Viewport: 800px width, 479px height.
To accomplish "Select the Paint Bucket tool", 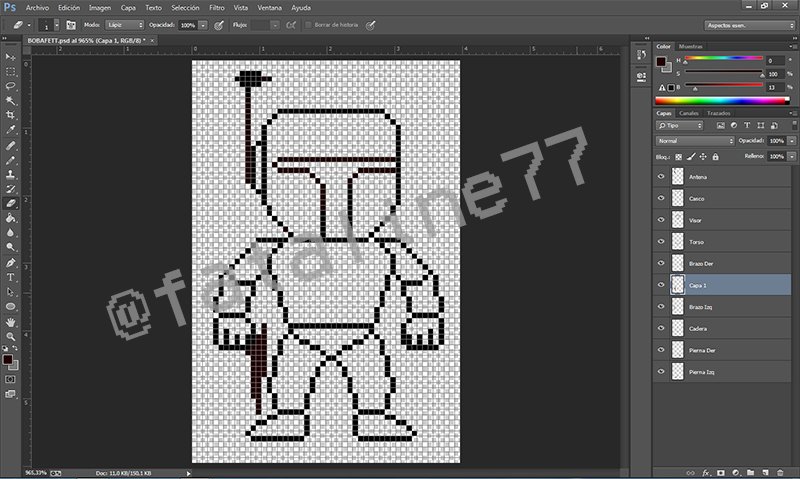I will coord(10,218).
